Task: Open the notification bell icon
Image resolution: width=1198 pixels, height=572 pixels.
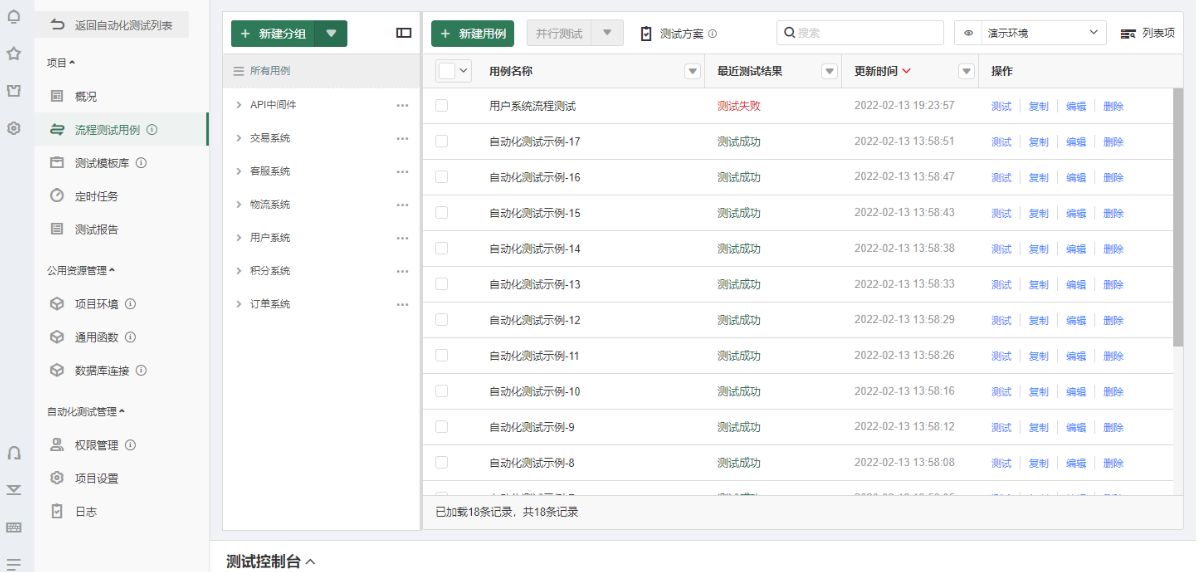Action: (x=14, y=17)
